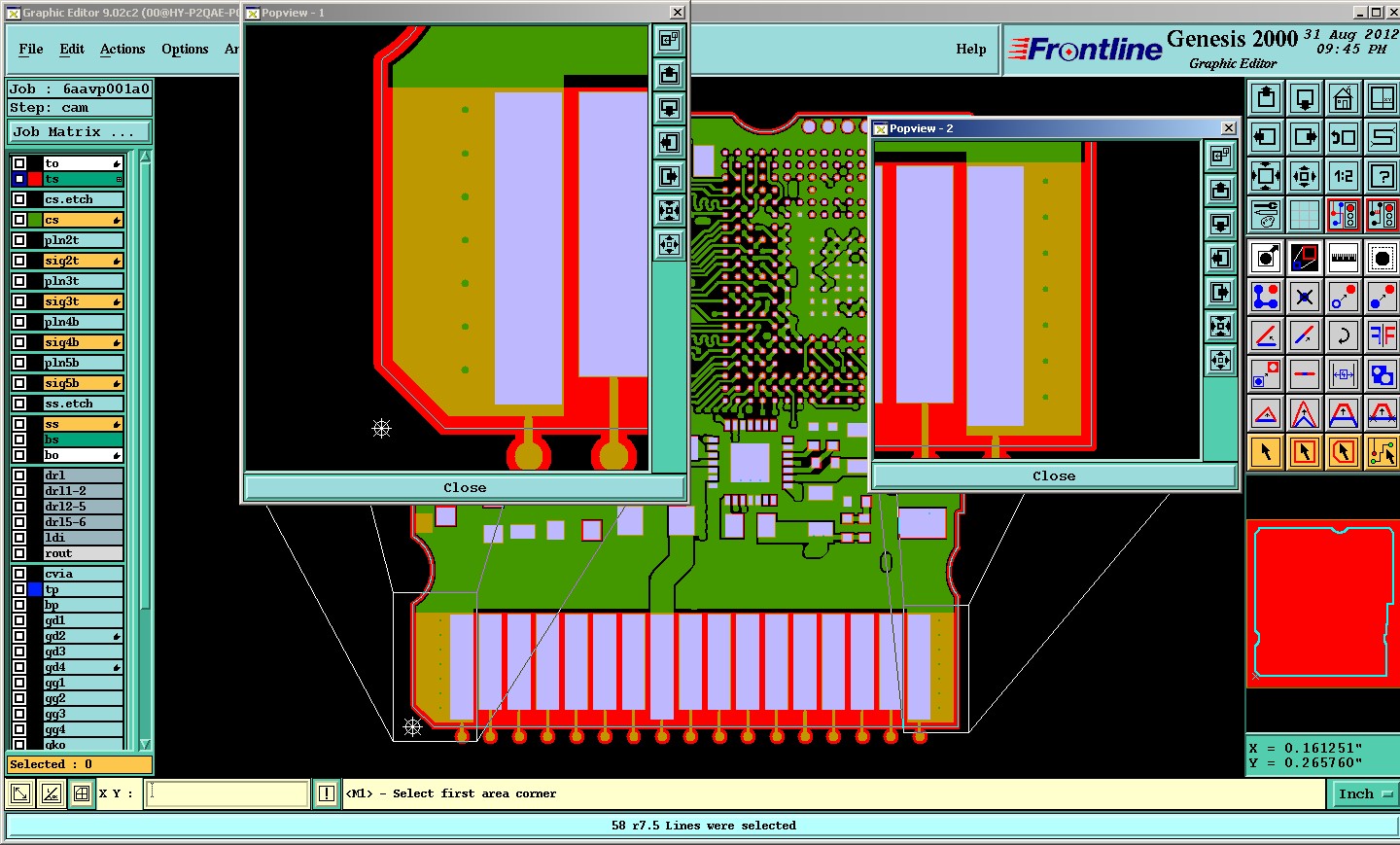
Task: Select the net selection arrow tool
Action: tap(1382, 452)
